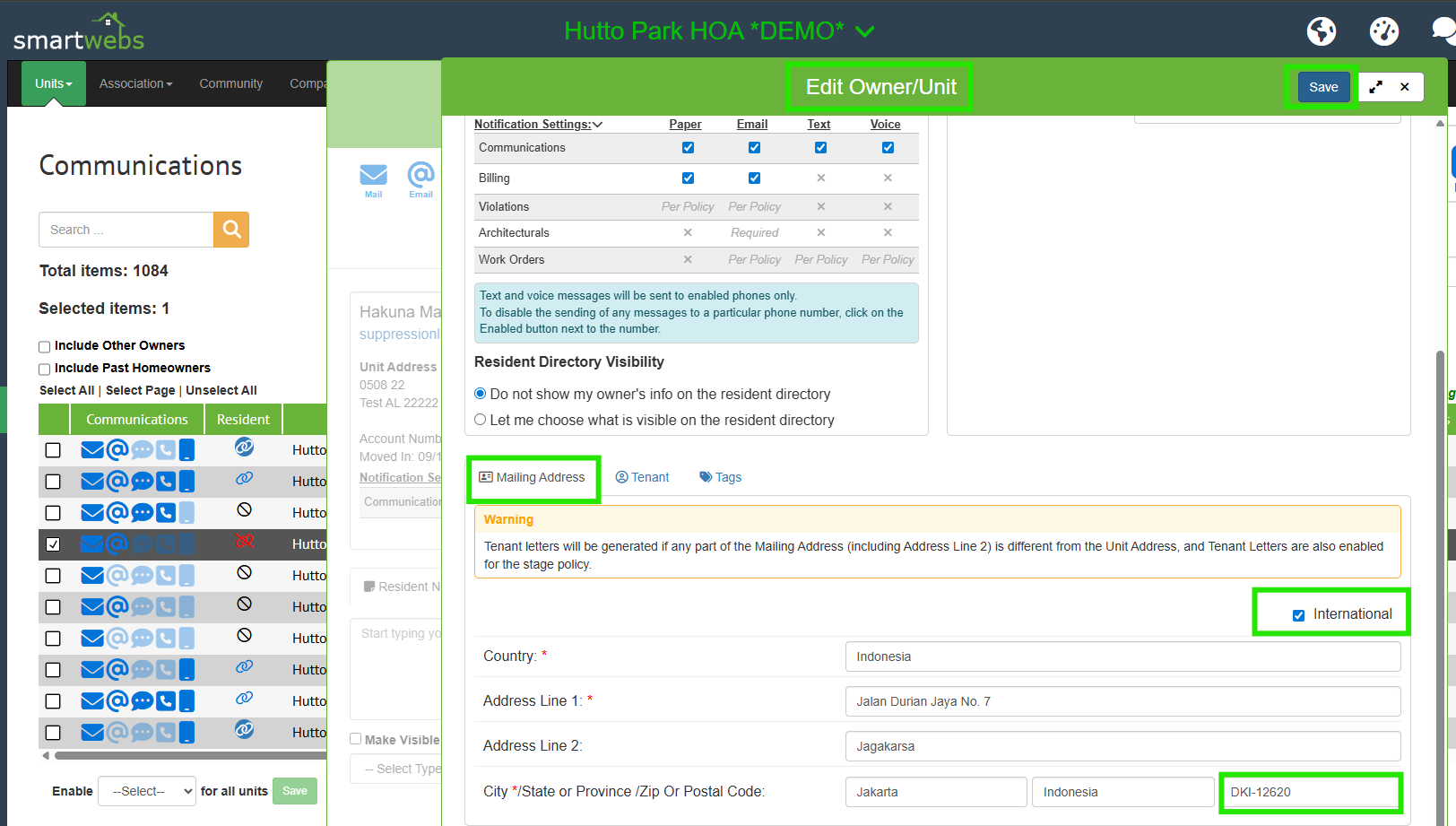Screen dimensions: 1456x826
Task: Click the Email @ icon
Action: coord(420,176)
